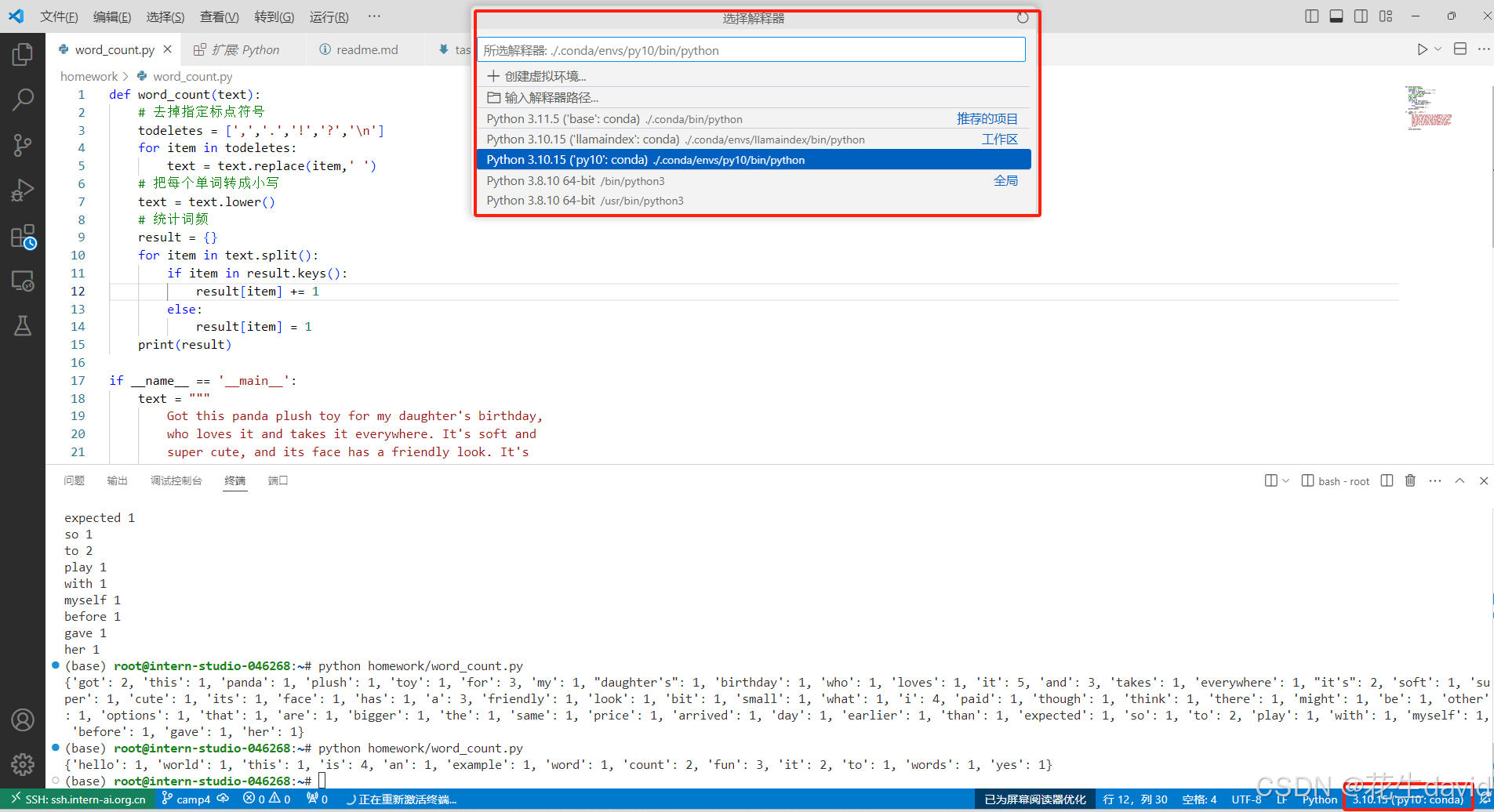Switch to the 输出 panel tab

(118, 480)
